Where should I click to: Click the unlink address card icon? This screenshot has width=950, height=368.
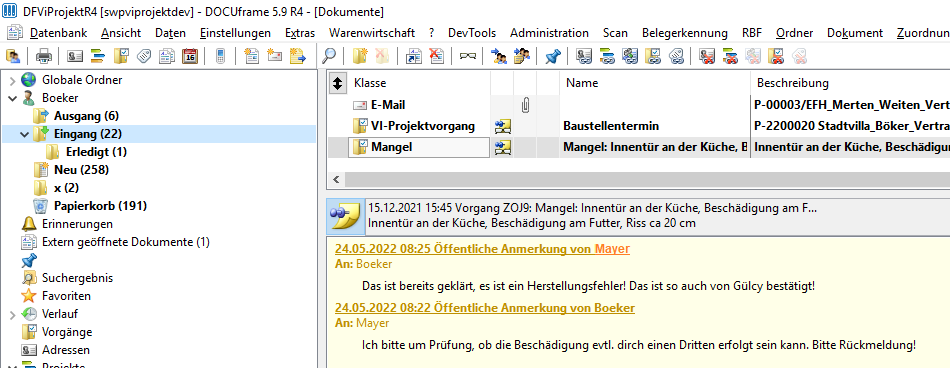click(707, 57)
